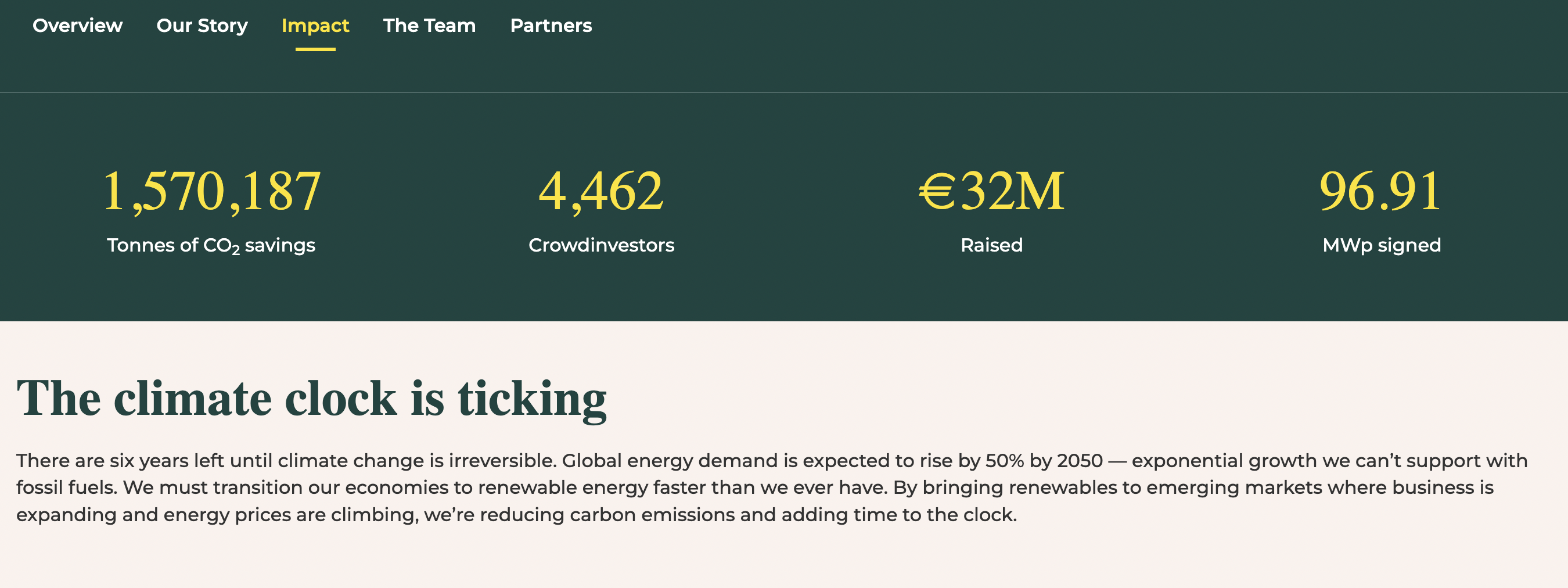Viewport: 1568px width, 588px height.
Task: Go to The Team section
Action: point(429,26)
